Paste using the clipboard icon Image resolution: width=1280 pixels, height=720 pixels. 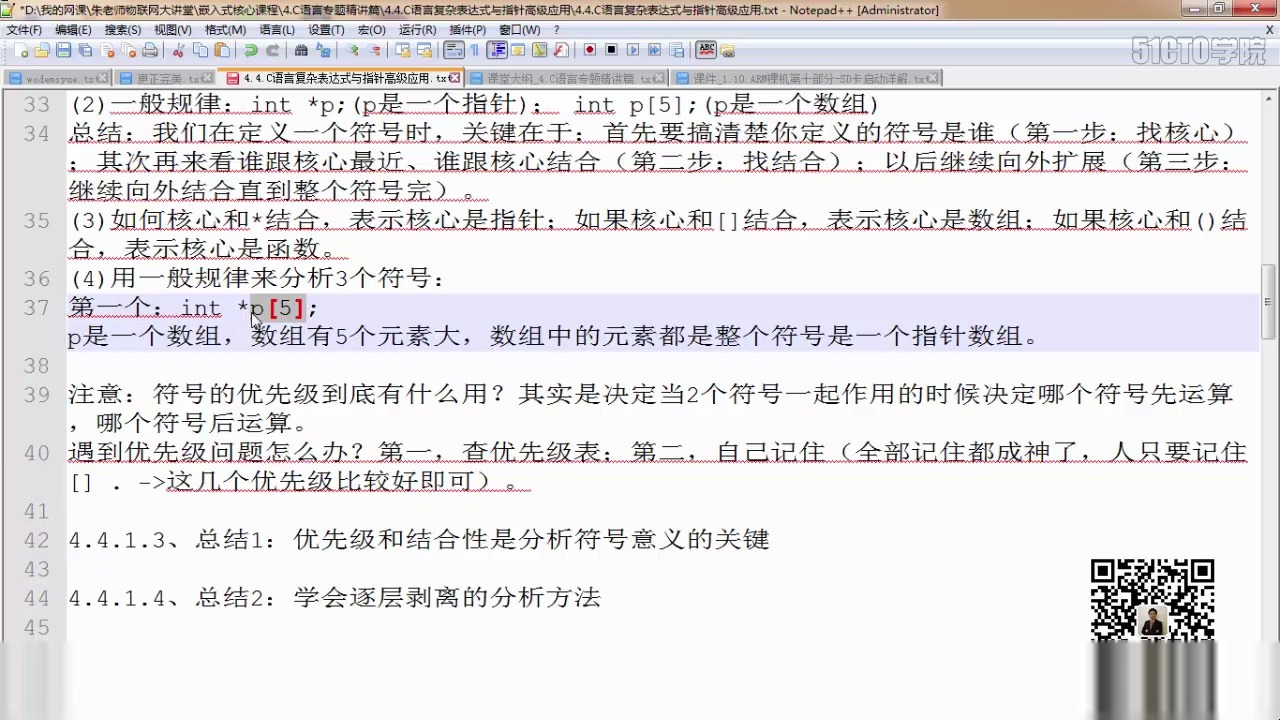point(222,50)
